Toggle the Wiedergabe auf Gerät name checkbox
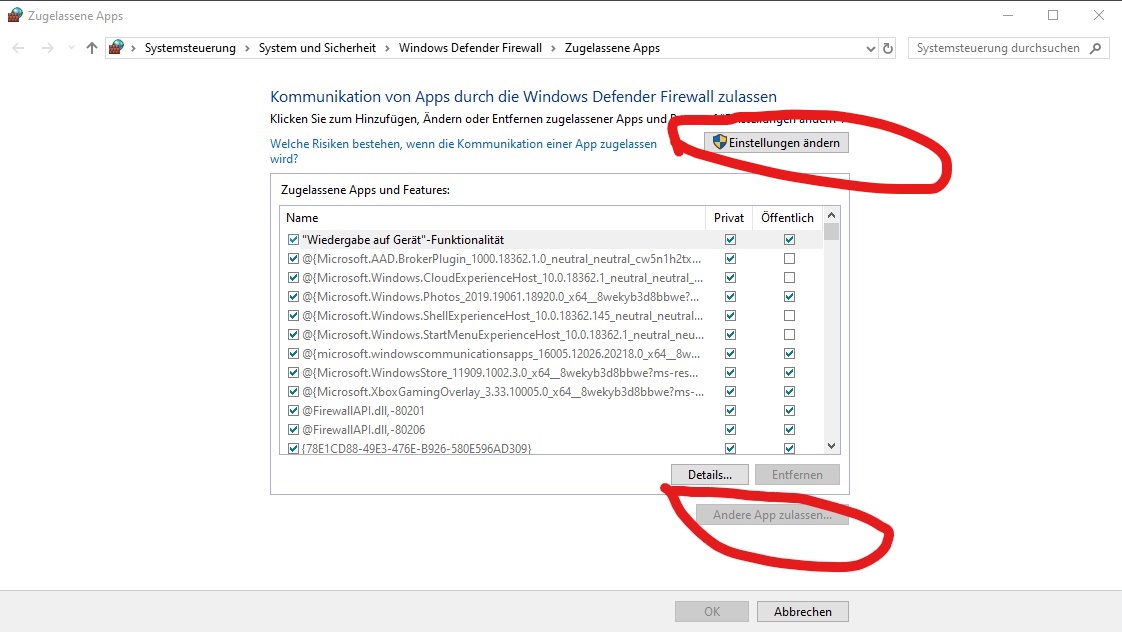The height and width of the screenshot is (632, 1122). [293, 240]
